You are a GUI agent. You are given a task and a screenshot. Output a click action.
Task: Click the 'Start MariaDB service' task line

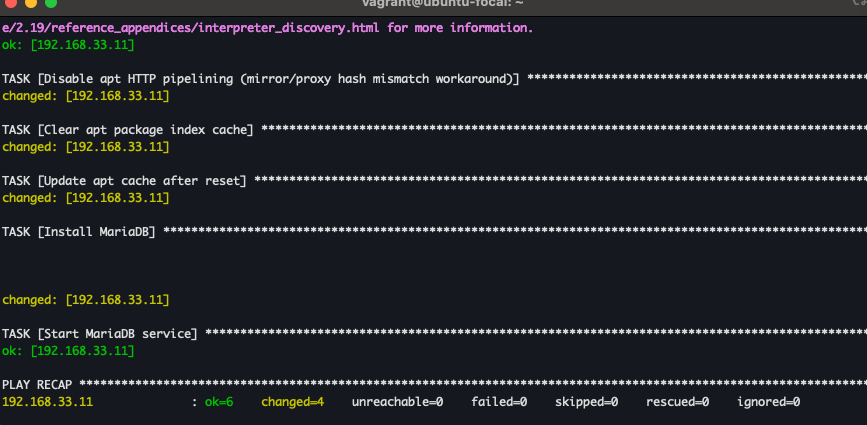pyautogui.click(x=434, y=334)
